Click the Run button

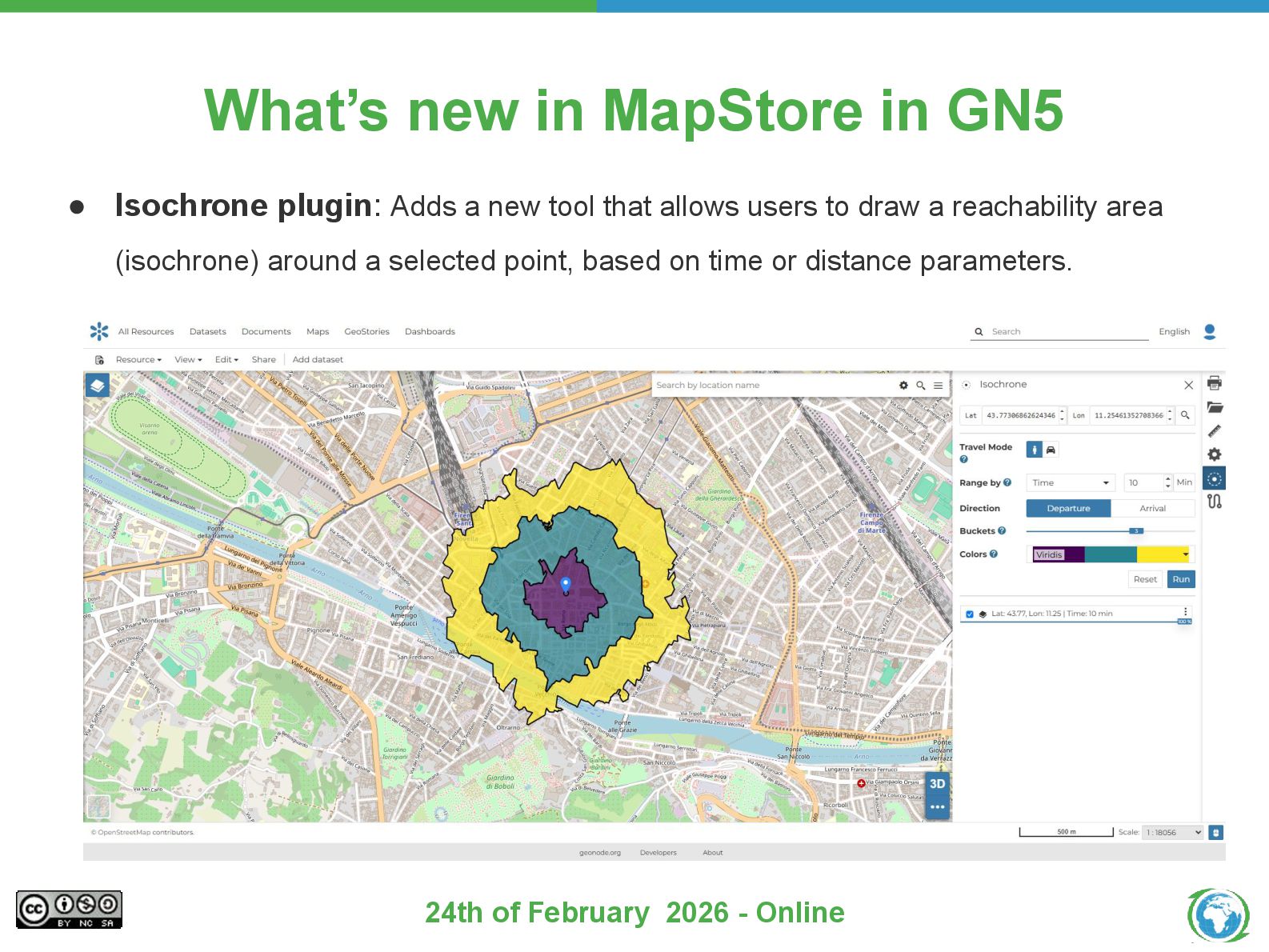1181,579
